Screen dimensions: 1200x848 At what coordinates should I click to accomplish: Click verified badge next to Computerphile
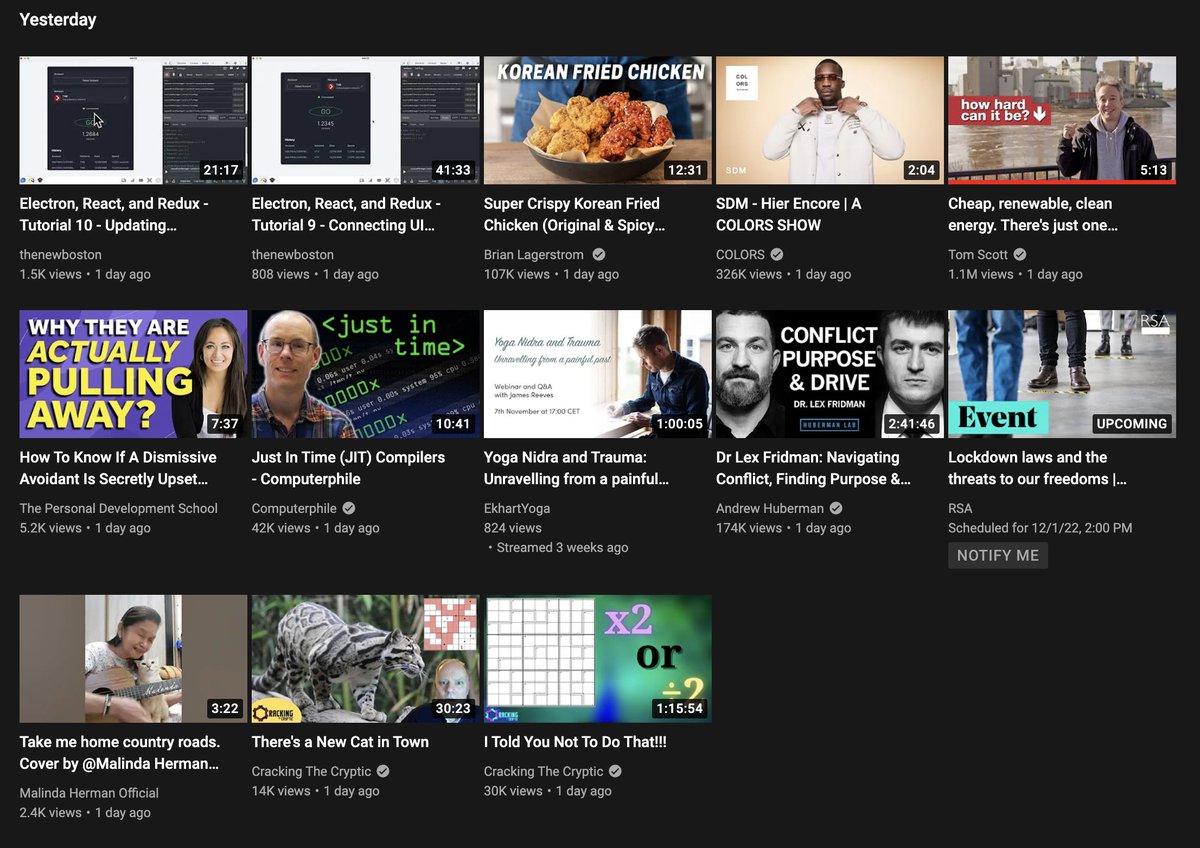point(349,509)
